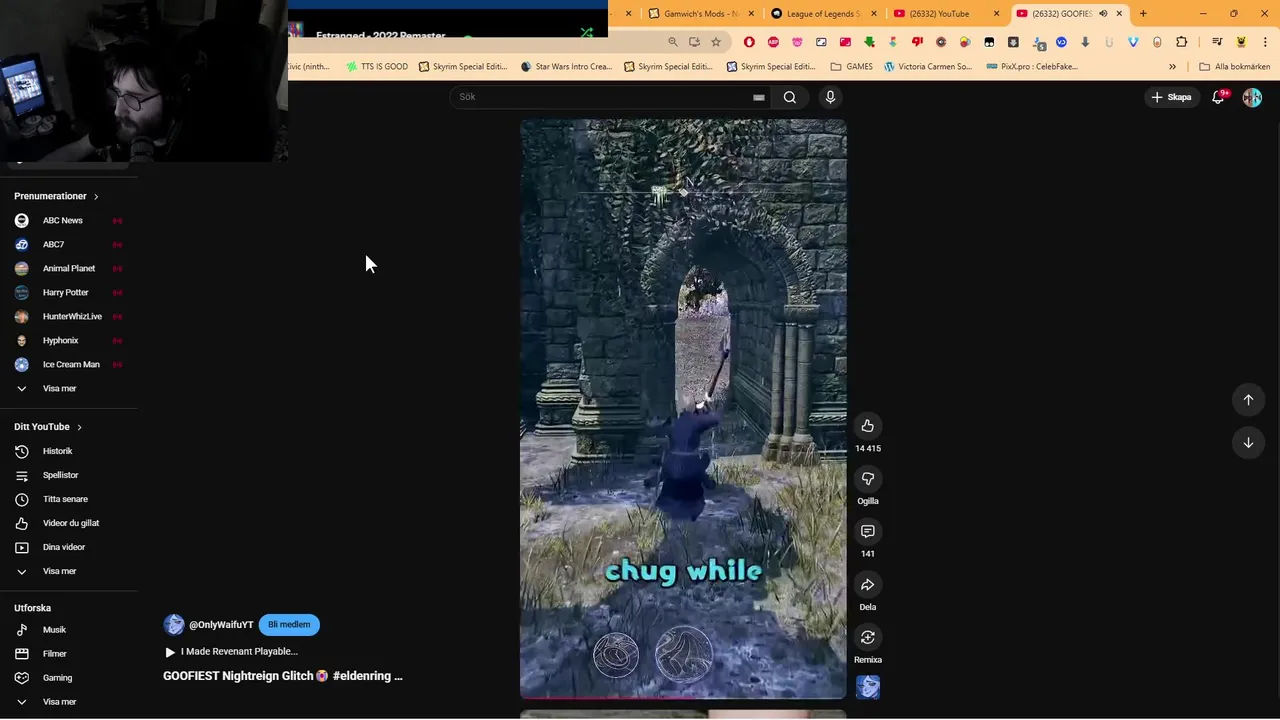Viewport: 1280px width, 720px height.
Task: Share the short using Dela arrow
Action: [868, 585]
